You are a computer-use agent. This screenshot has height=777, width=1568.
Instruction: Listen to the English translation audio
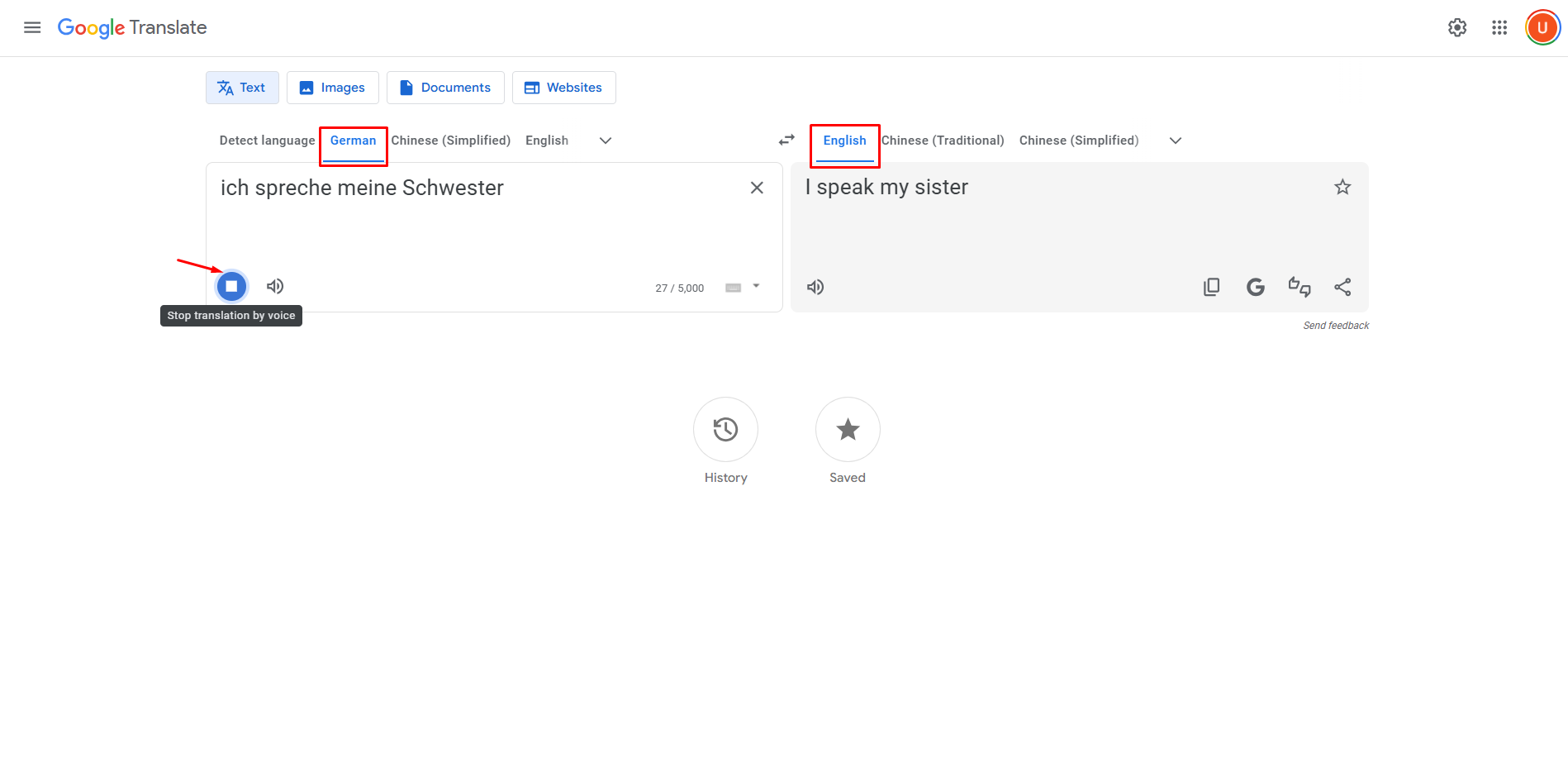(815, 287)
